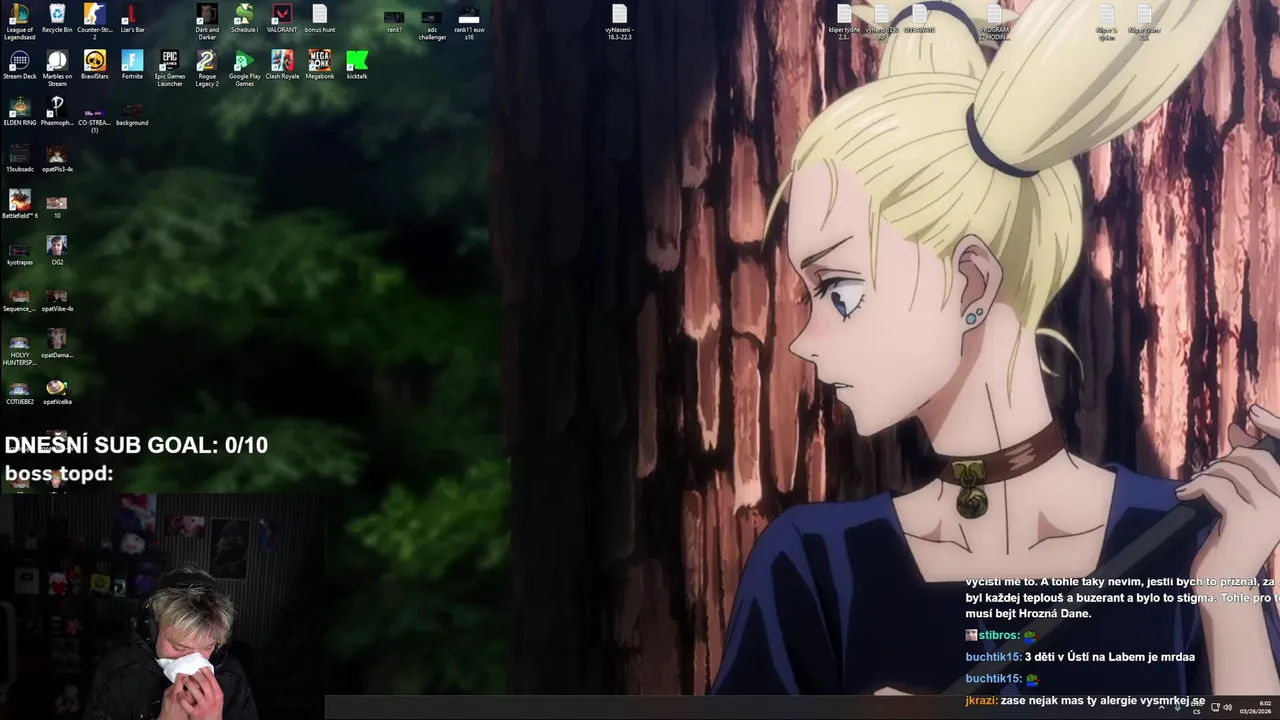The height and width of the screenshot is (720, 1280).
Task: Open PROGRAM 12 HODIN text file
Action: tap(994, 21)
